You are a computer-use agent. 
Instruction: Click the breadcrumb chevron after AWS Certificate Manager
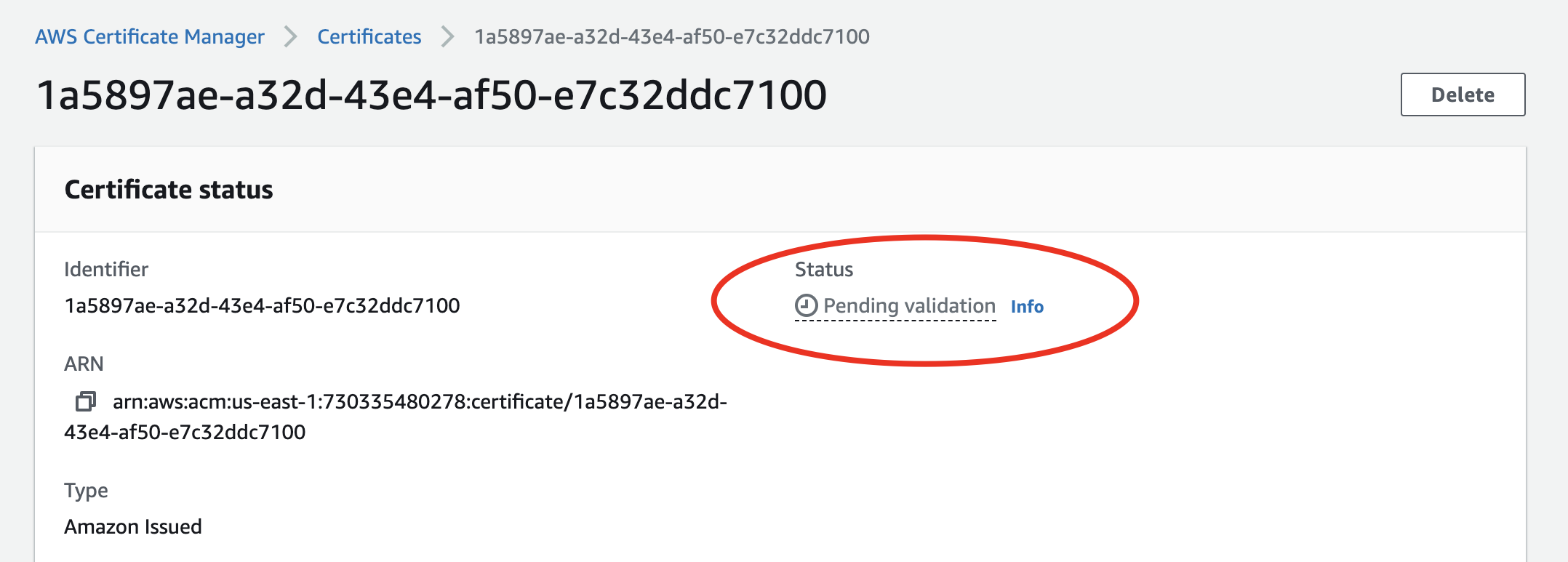291,36
